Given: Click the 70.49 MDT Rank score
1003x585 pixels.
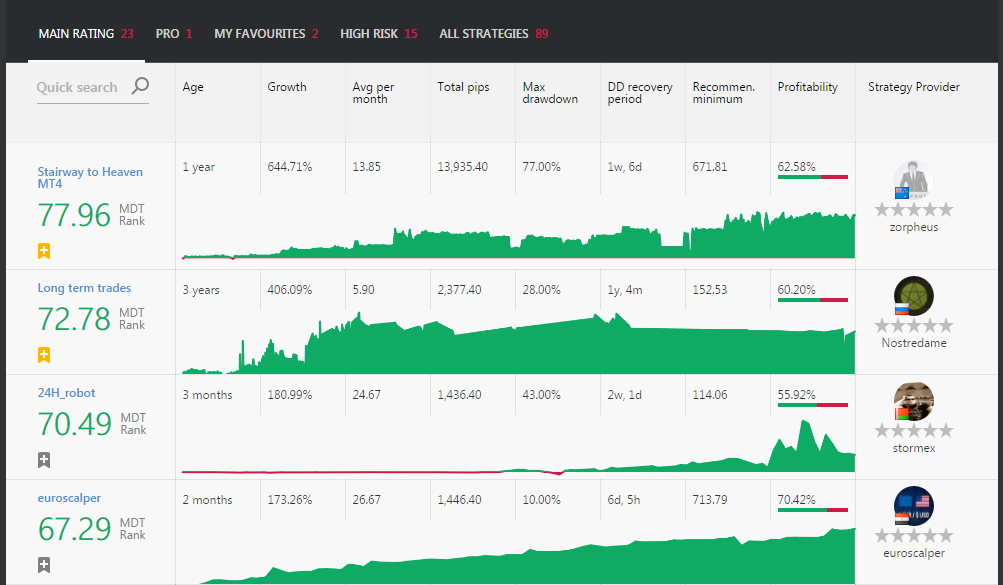Looking at the screenshot, I should (x=74, y=424).
